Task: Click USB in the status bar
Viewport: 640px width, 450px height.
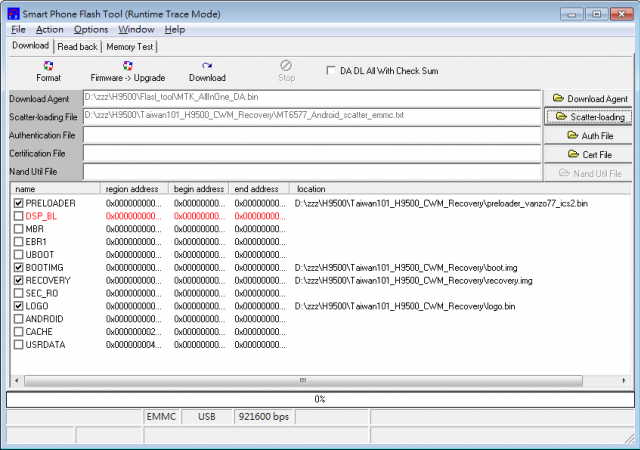Action: click(207, 417)
